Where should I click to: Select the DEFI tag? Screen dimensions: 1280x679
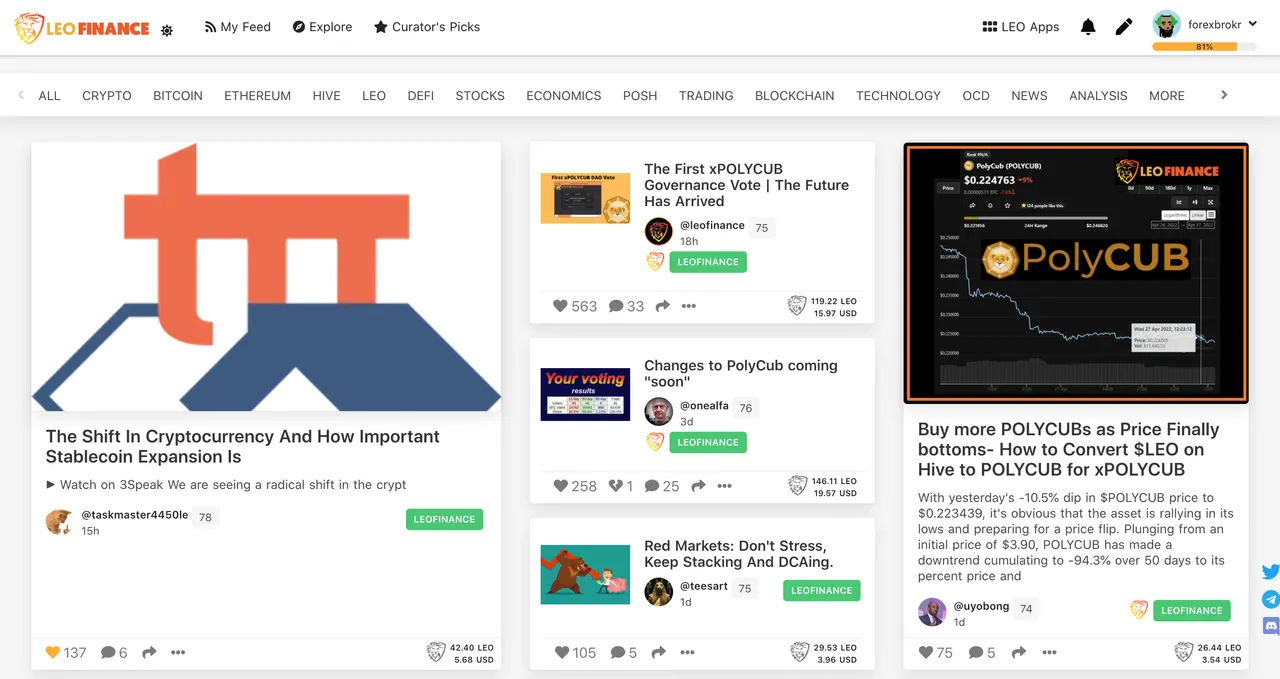420,96
